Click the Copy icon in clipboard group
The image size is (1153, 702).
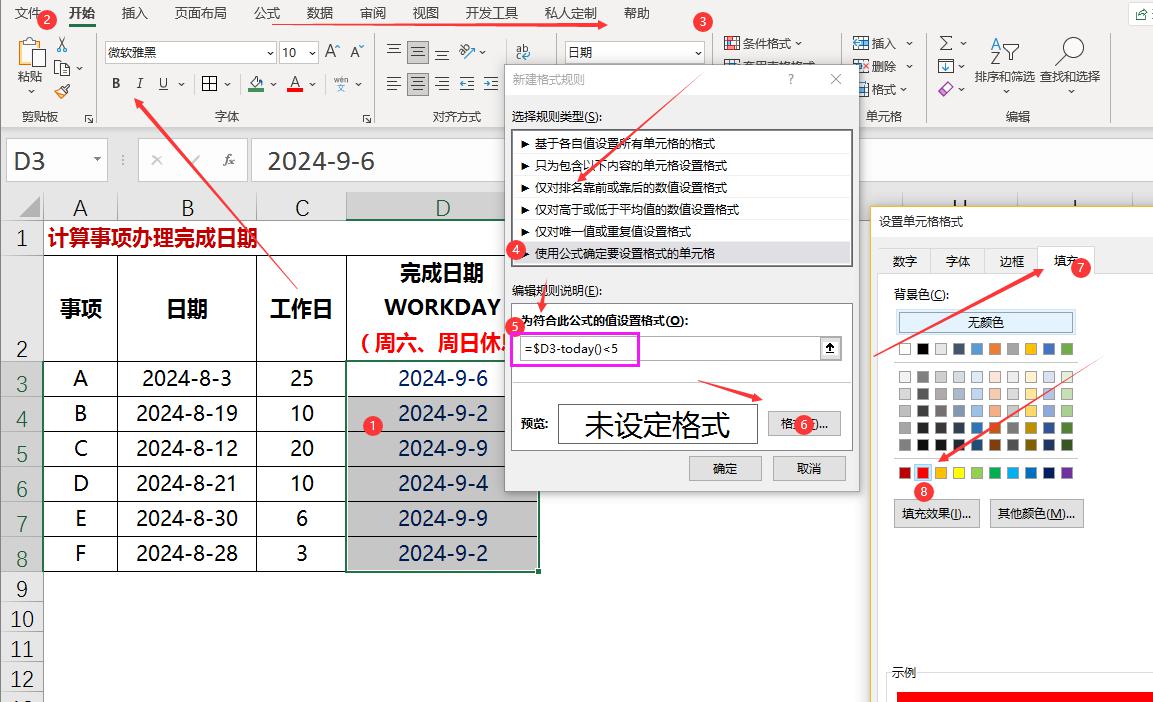coord(63,68)
